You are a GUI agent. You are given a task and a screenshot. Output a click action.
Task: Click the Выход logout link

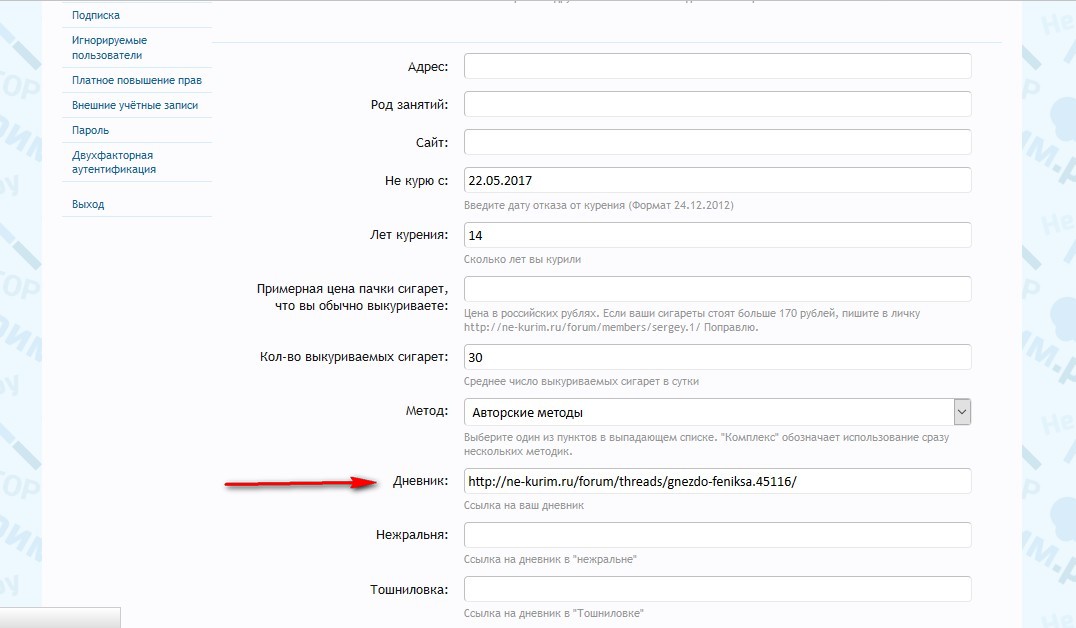(x=88, y=205)
